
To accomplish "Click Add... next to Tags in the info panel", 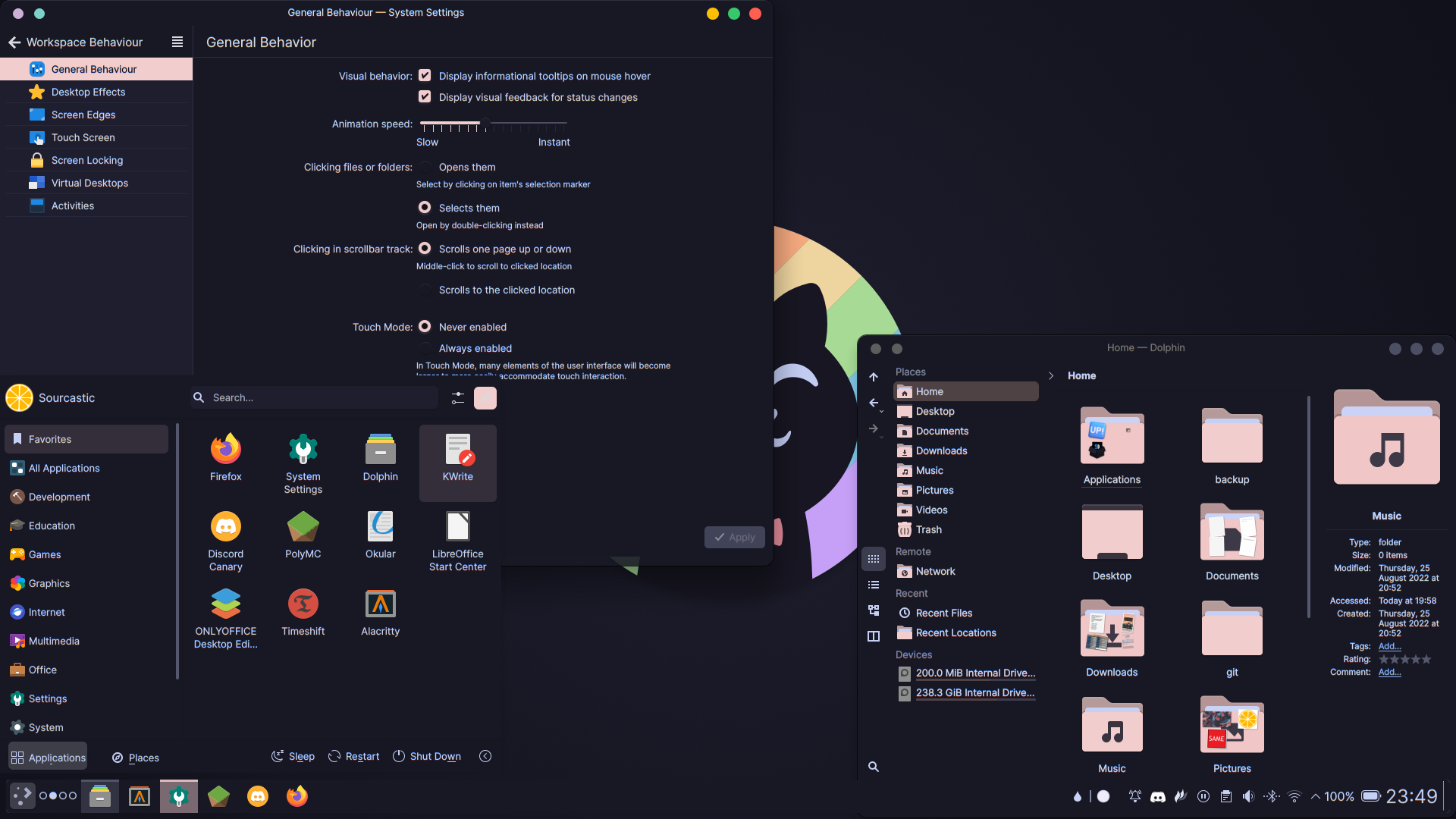I will pos(1389,646).
